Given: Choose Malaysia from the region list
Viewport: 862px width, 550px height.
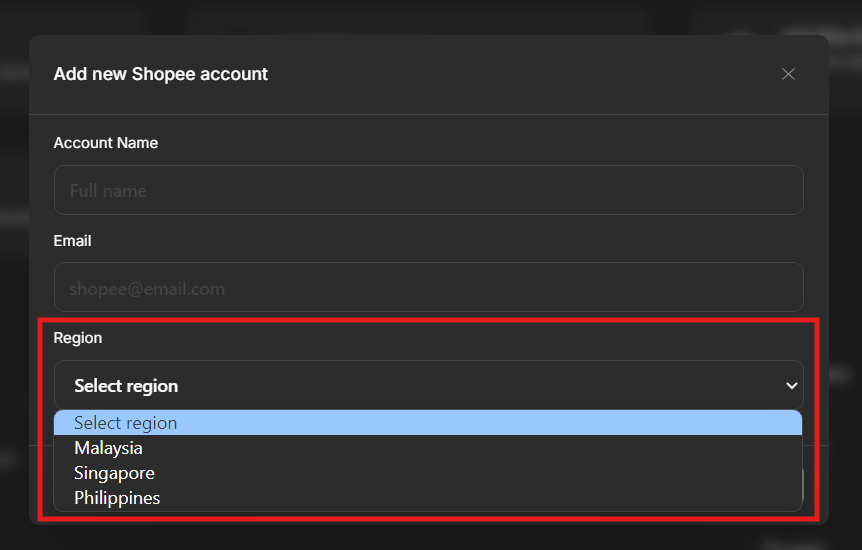Looking at the screenshot, I should (x=108, y=448).
